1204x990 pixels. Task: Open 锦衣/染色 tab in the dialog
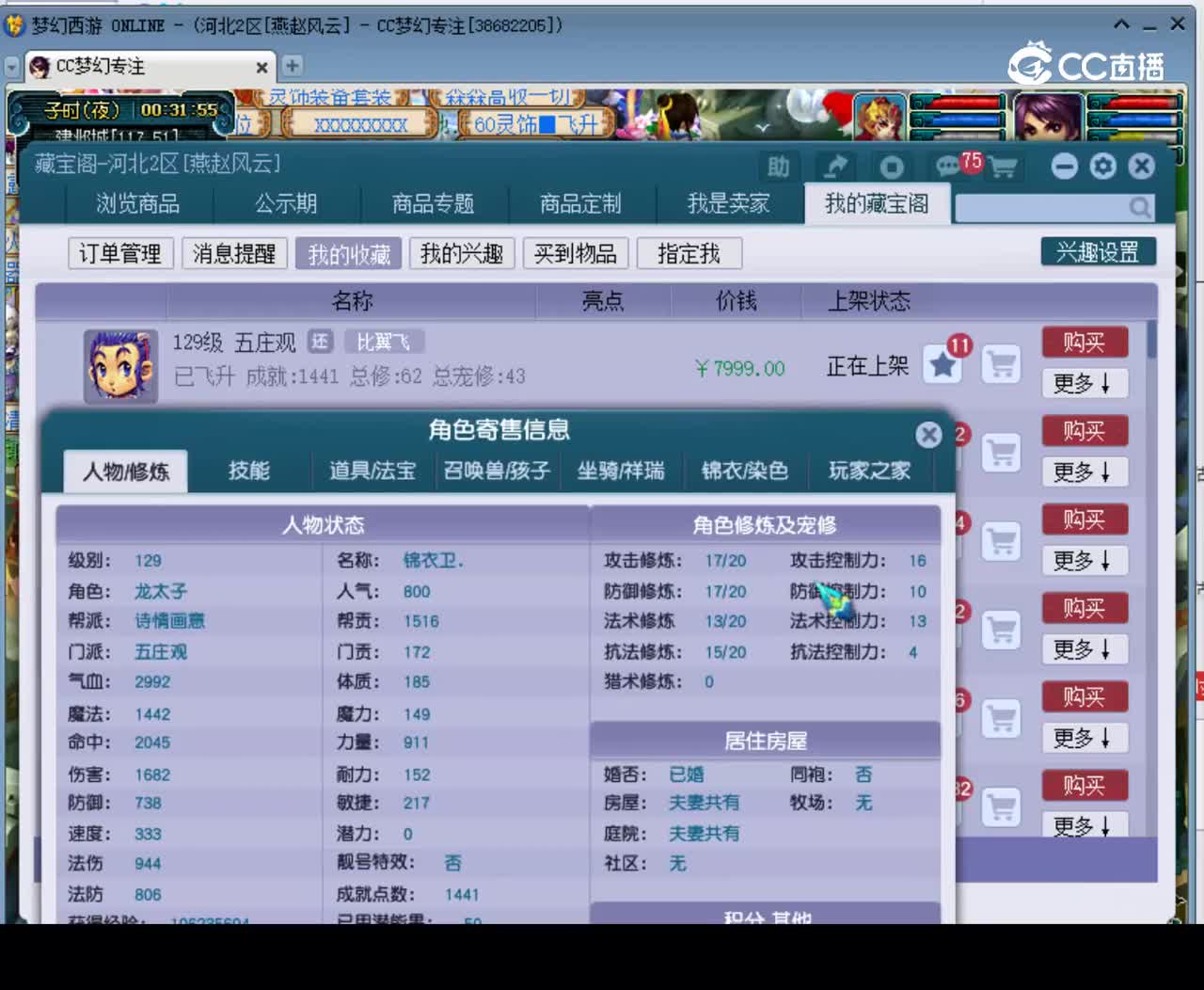point(745,471)
